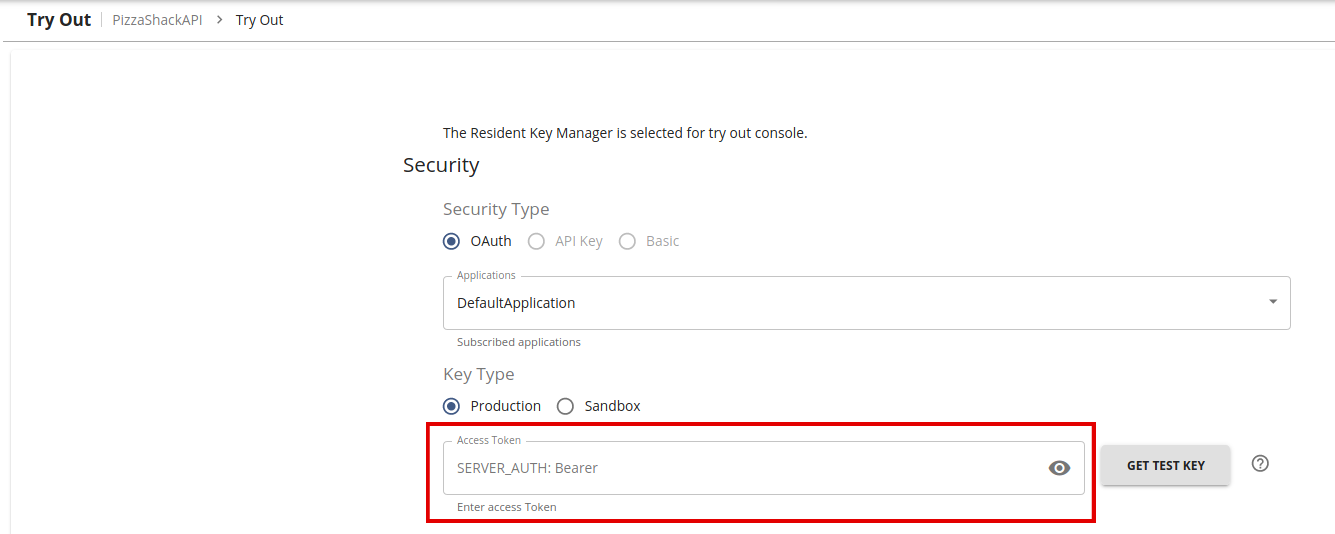Switch key type to Sandbox
This screenshot has width=1335, height=534.
tap(566, 406)
